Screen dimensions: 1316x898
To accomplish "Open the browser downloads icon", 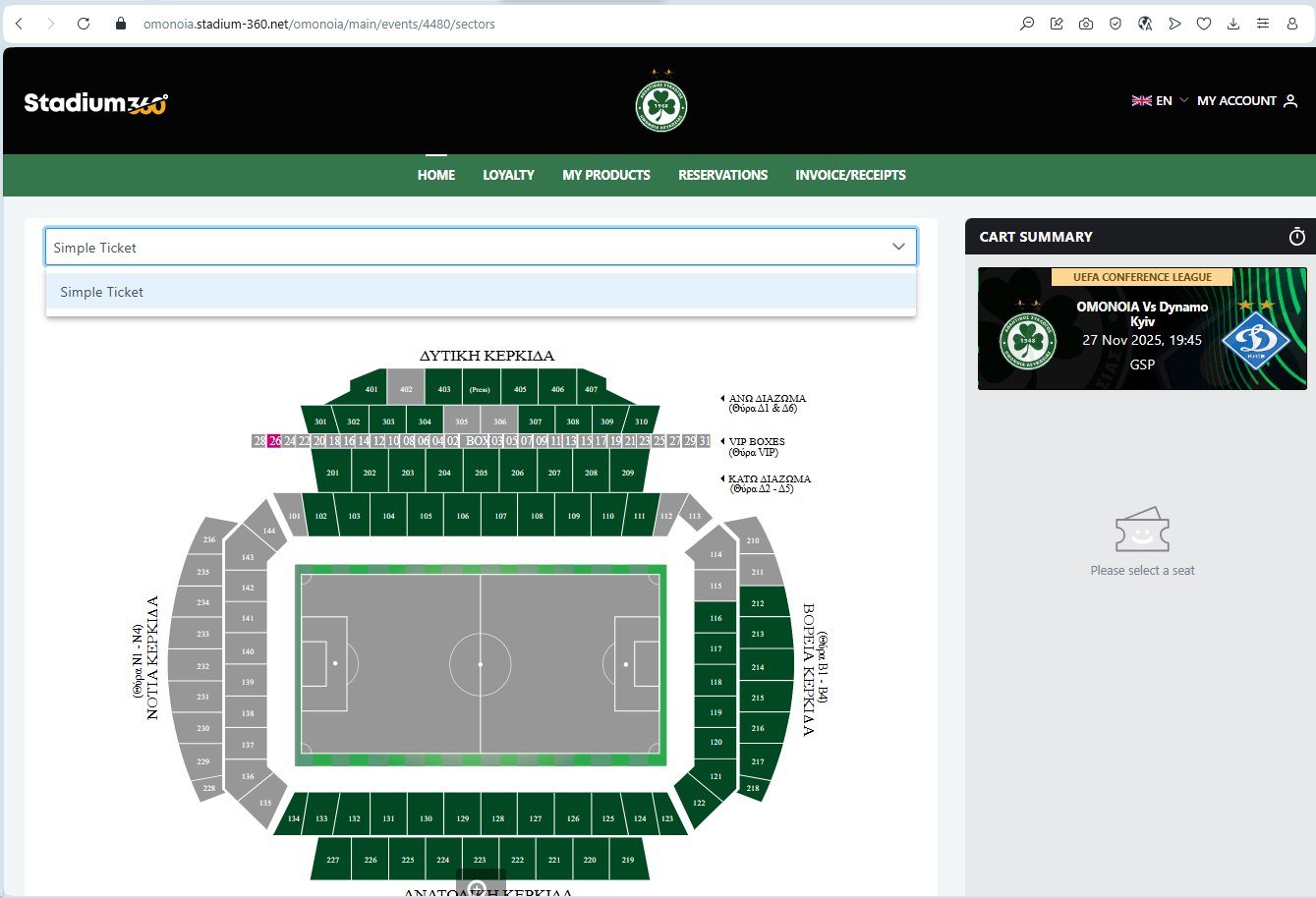I will point(1233,24).
